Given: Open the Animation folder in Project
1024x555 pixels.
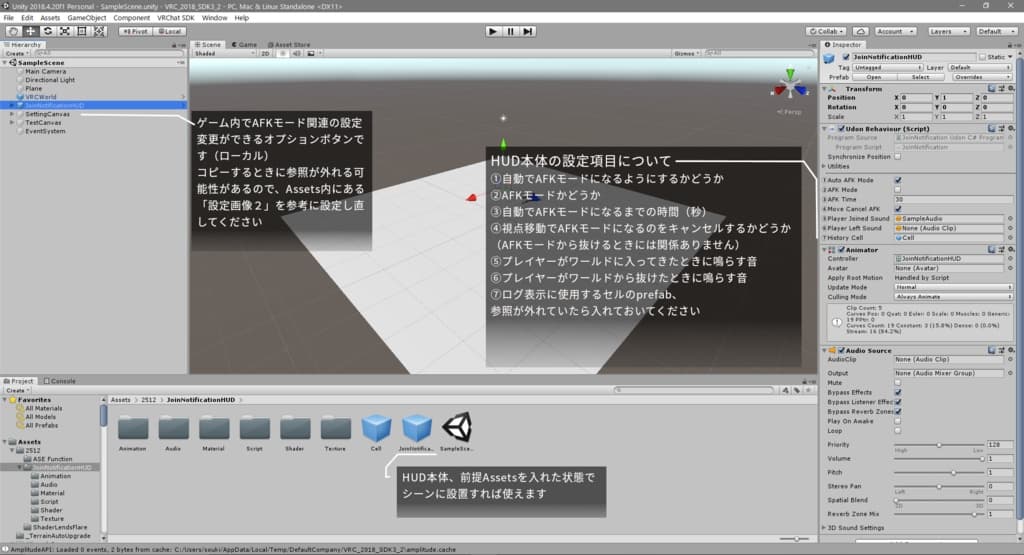Looking at the screenshot, I should pos(133,433).
